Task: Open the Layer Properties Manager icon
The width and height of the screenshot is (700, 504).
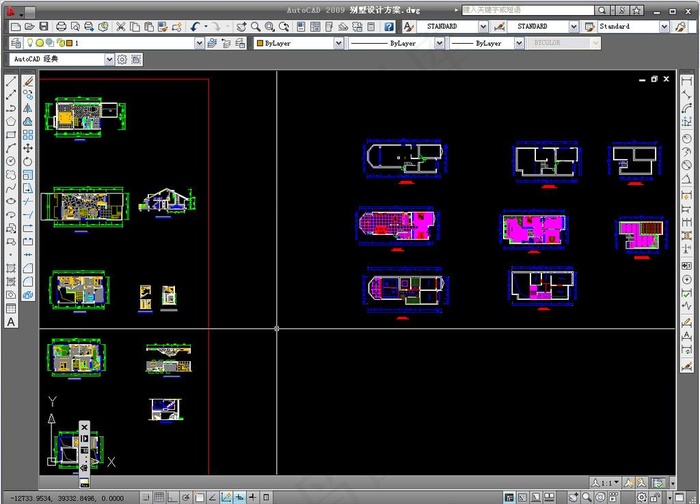Action: 15,44
